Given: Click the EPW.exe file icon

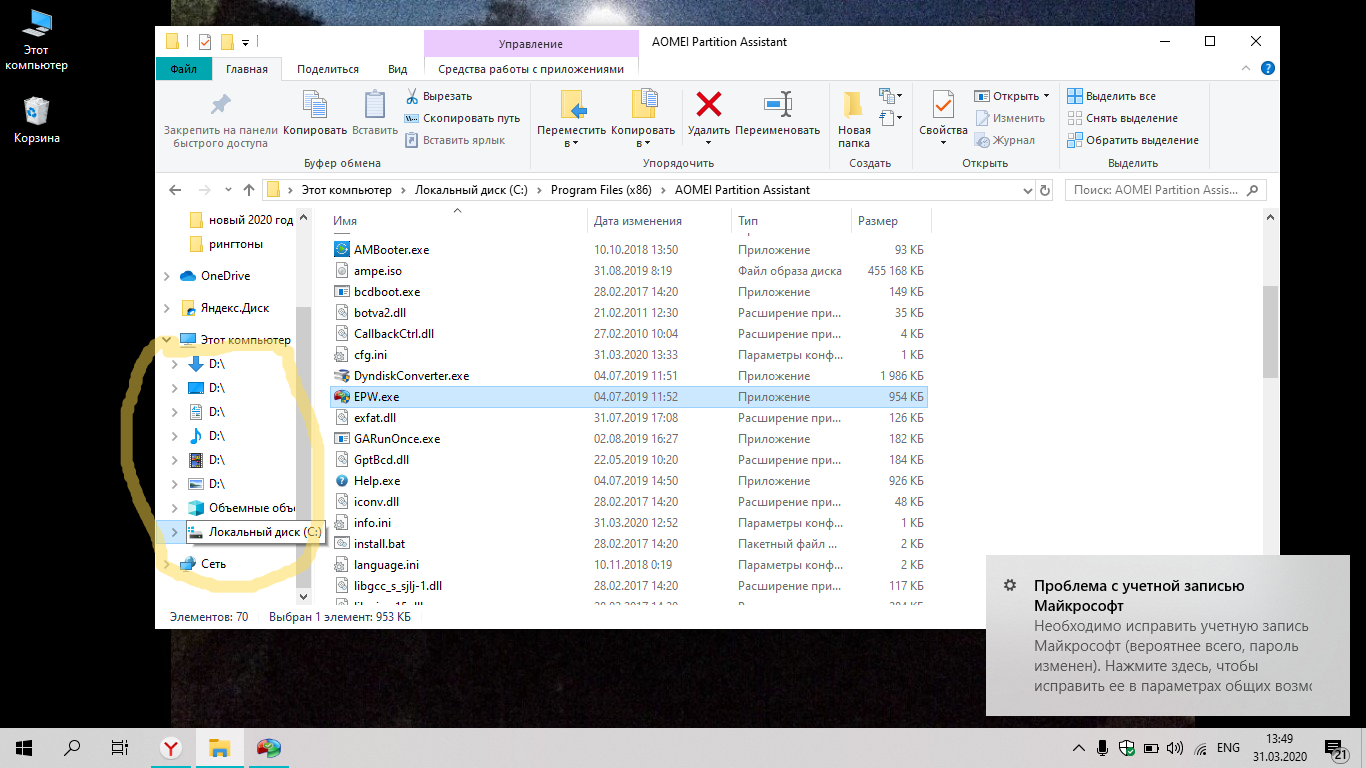Looking at the screenshot, I should (x=342, y=397).
